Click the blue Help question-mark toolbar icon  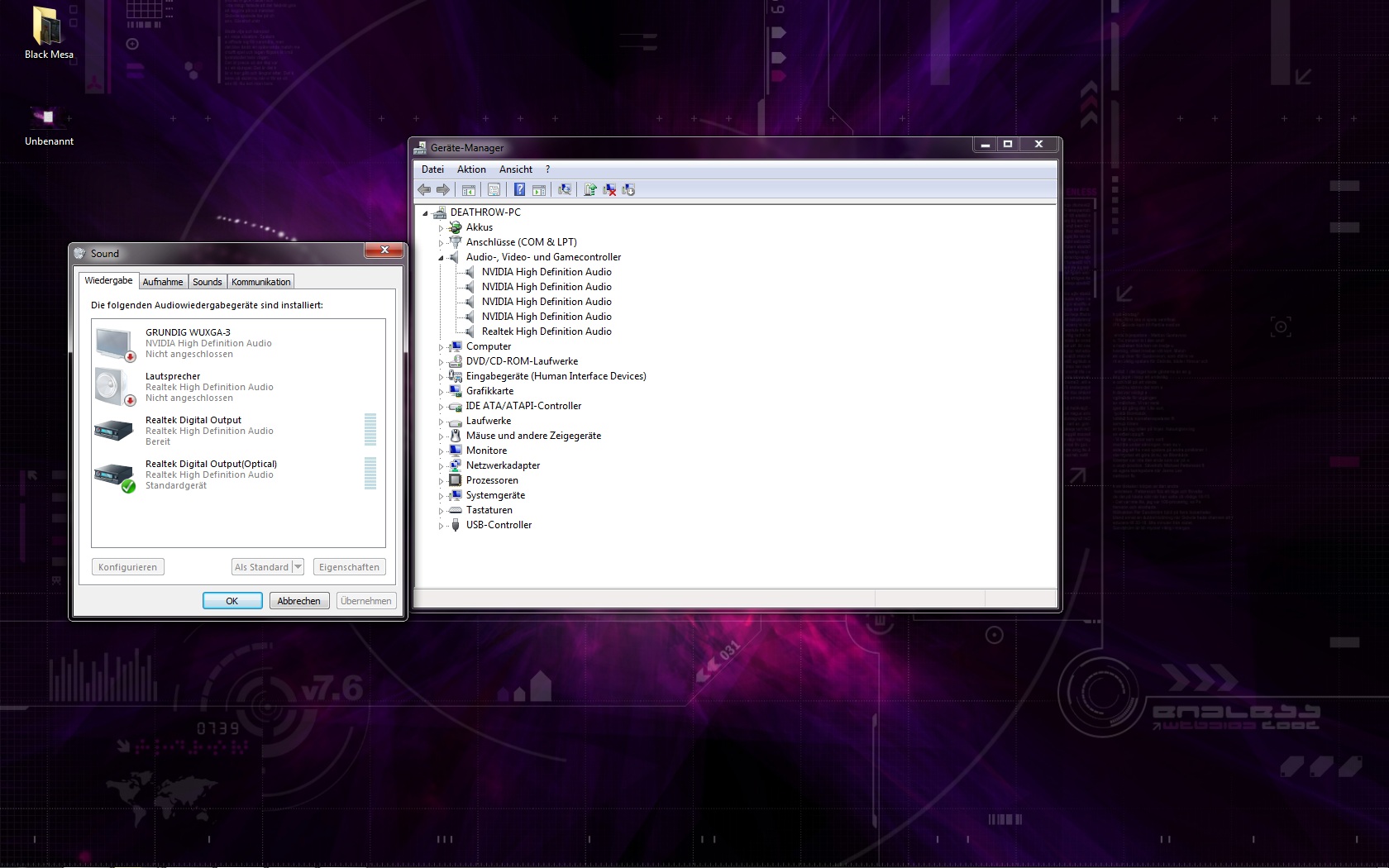click(x=519, y=190)
